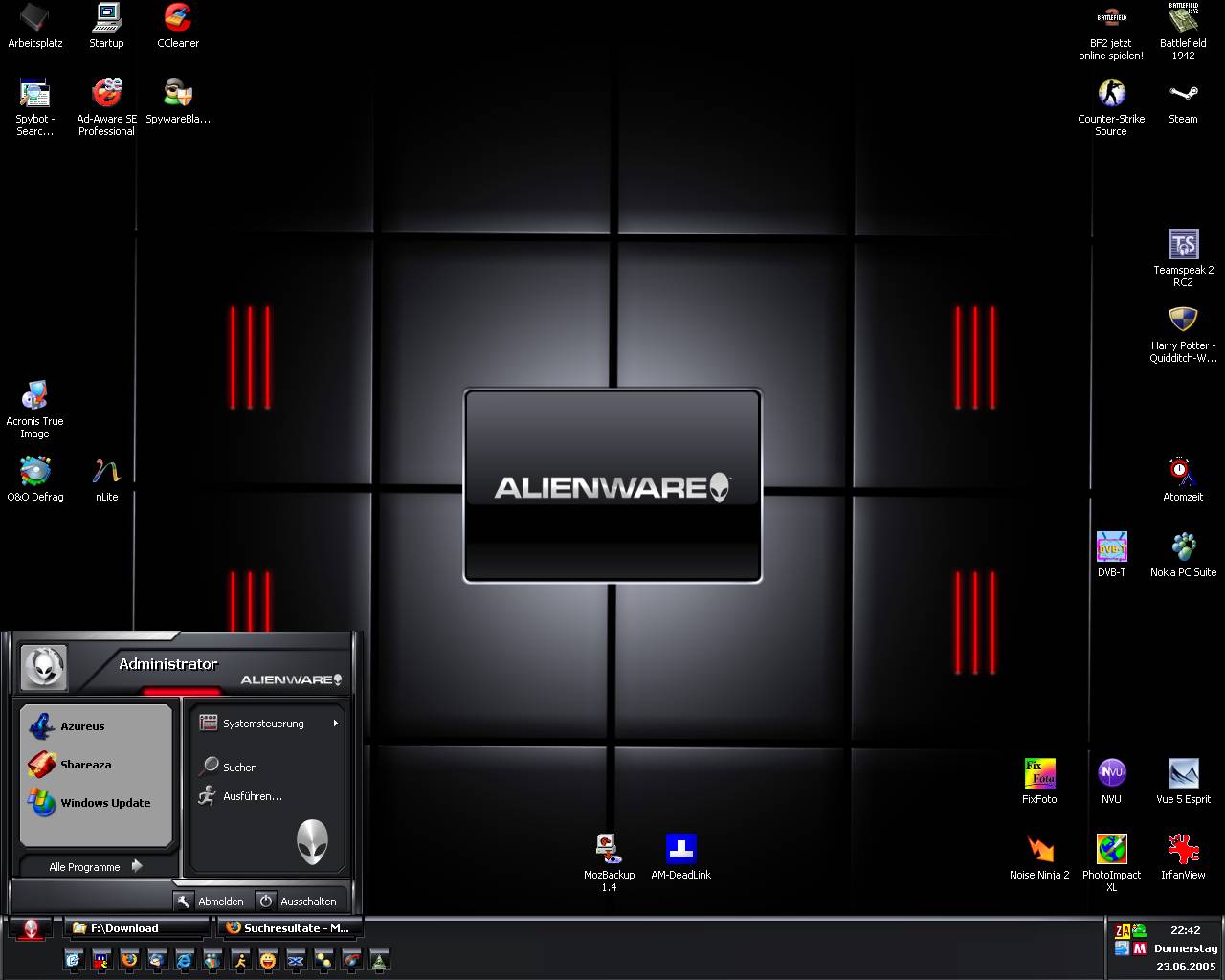
Task: Open AIM running man quick launch icon
Action: pyautogui.click(x=240, y=960)
